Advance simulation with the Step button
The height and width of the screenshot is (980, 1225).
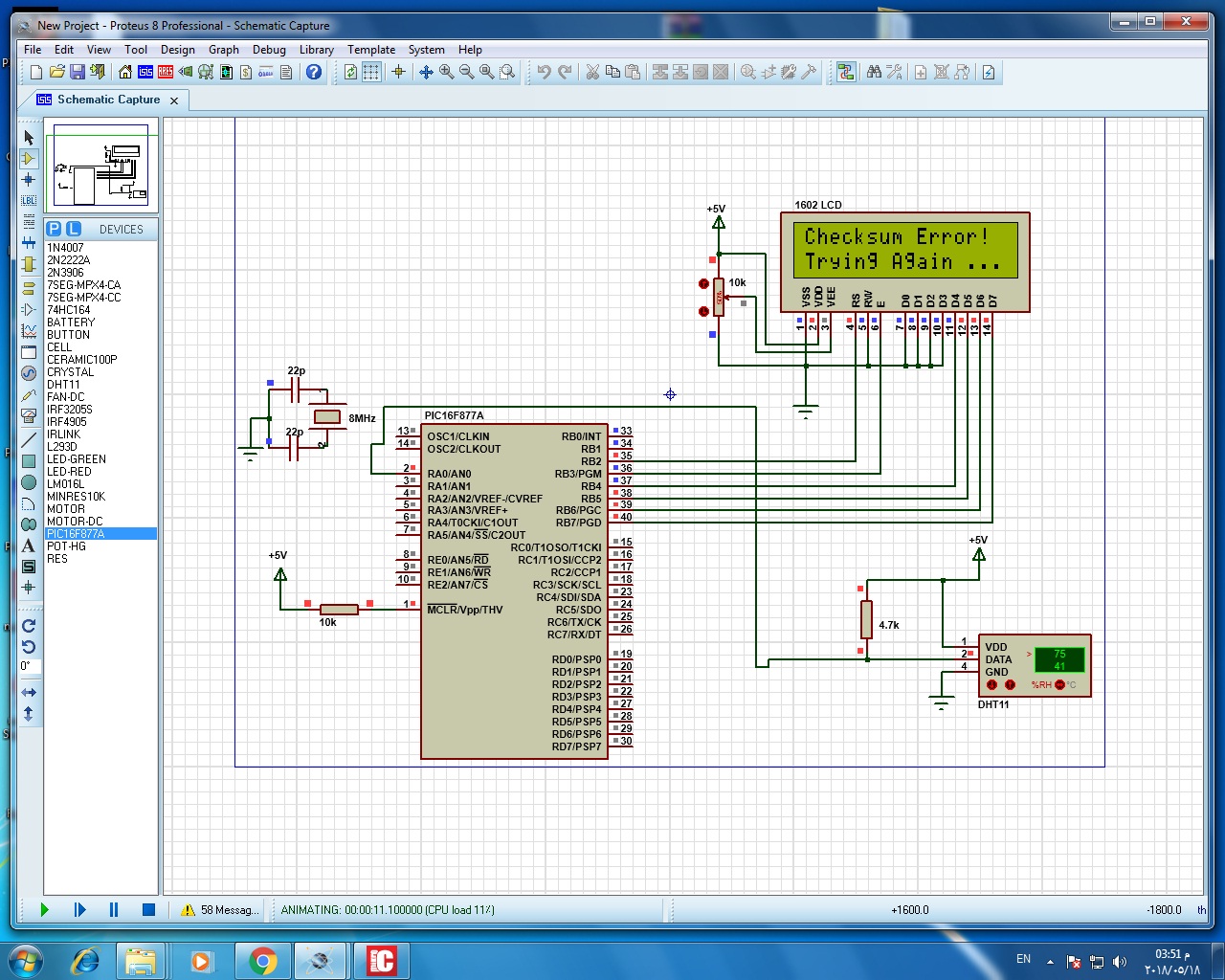coord(79,910)
